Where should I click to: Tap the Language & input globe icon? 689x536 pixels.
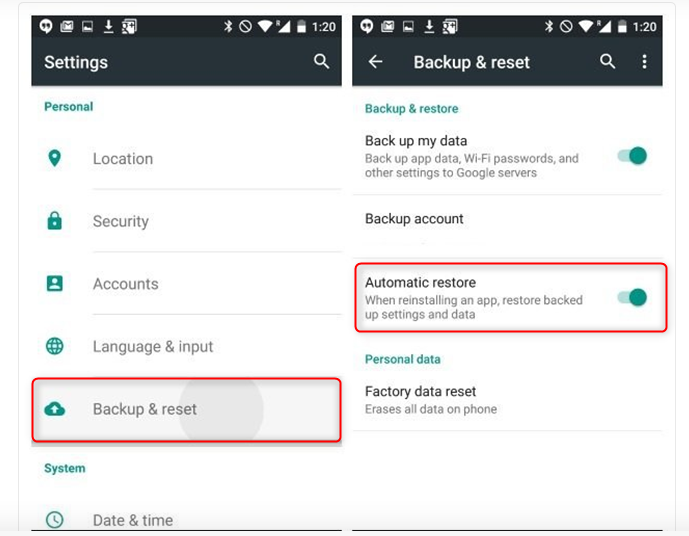[x=54, y=346]
